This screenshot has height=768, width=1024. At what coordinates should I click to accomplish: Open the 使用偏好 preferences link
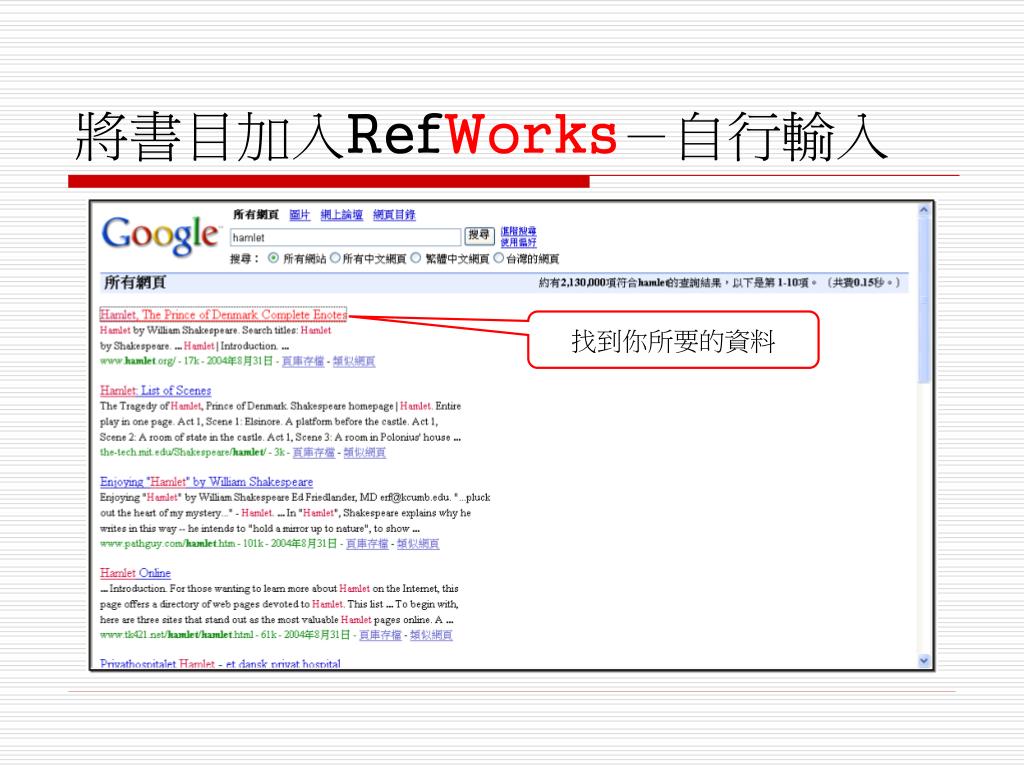519,243
